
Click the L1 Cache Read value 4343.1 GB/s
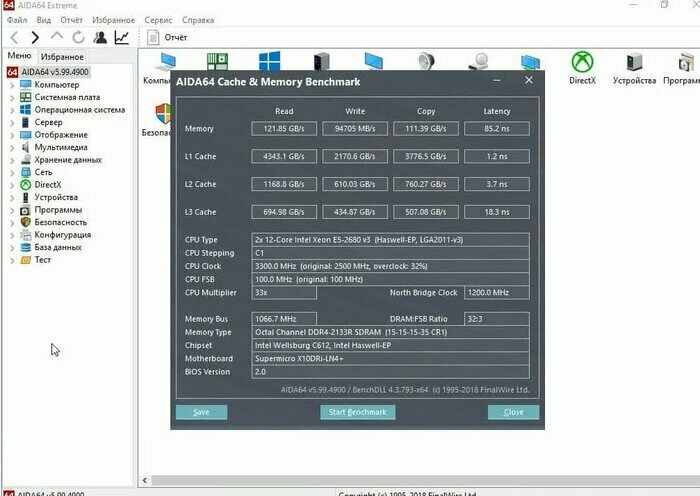[284, 156]
